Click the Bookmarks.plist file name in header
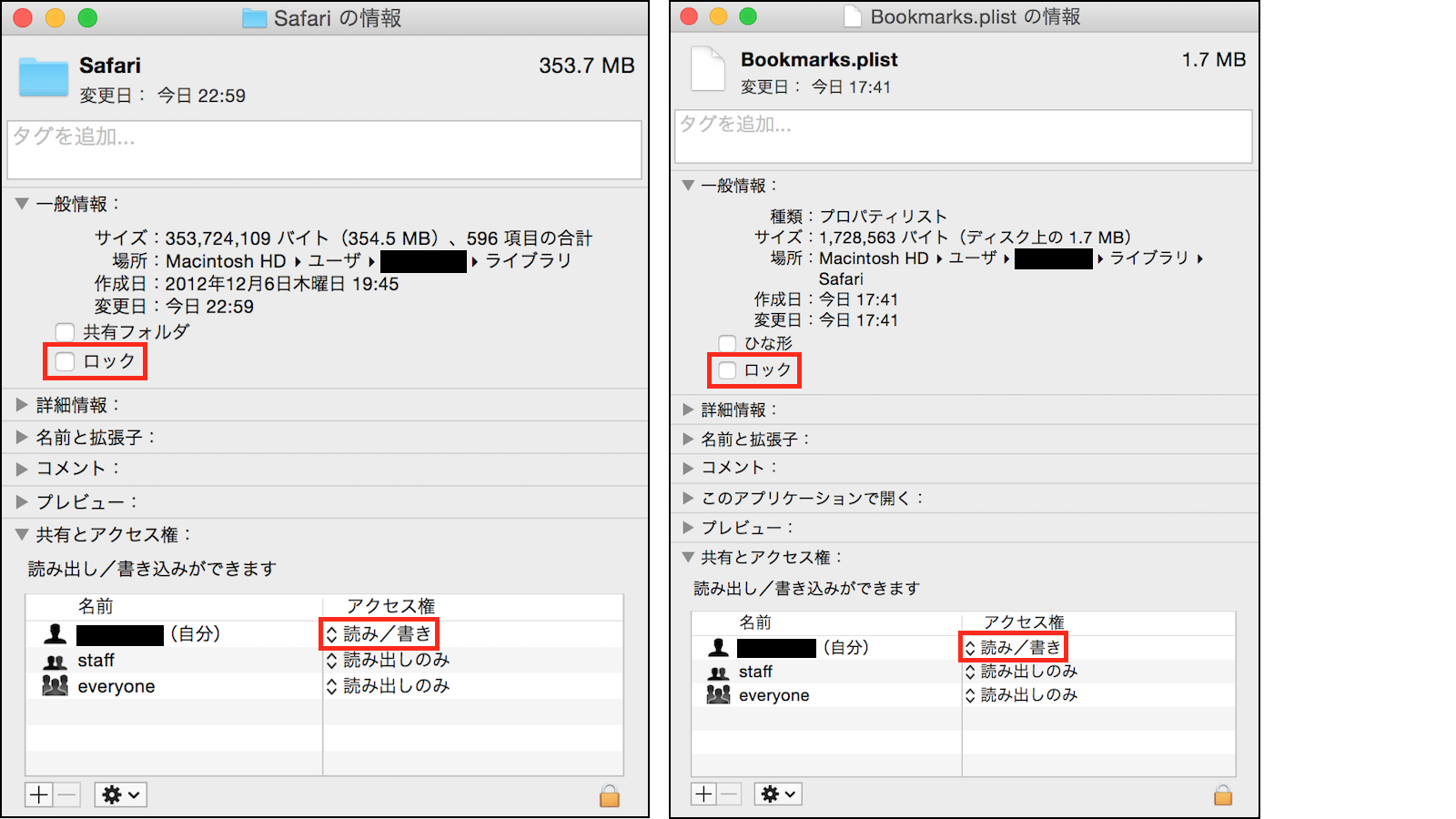The image size is (1456, 819). pyautogui.click(x=819, y=60)
